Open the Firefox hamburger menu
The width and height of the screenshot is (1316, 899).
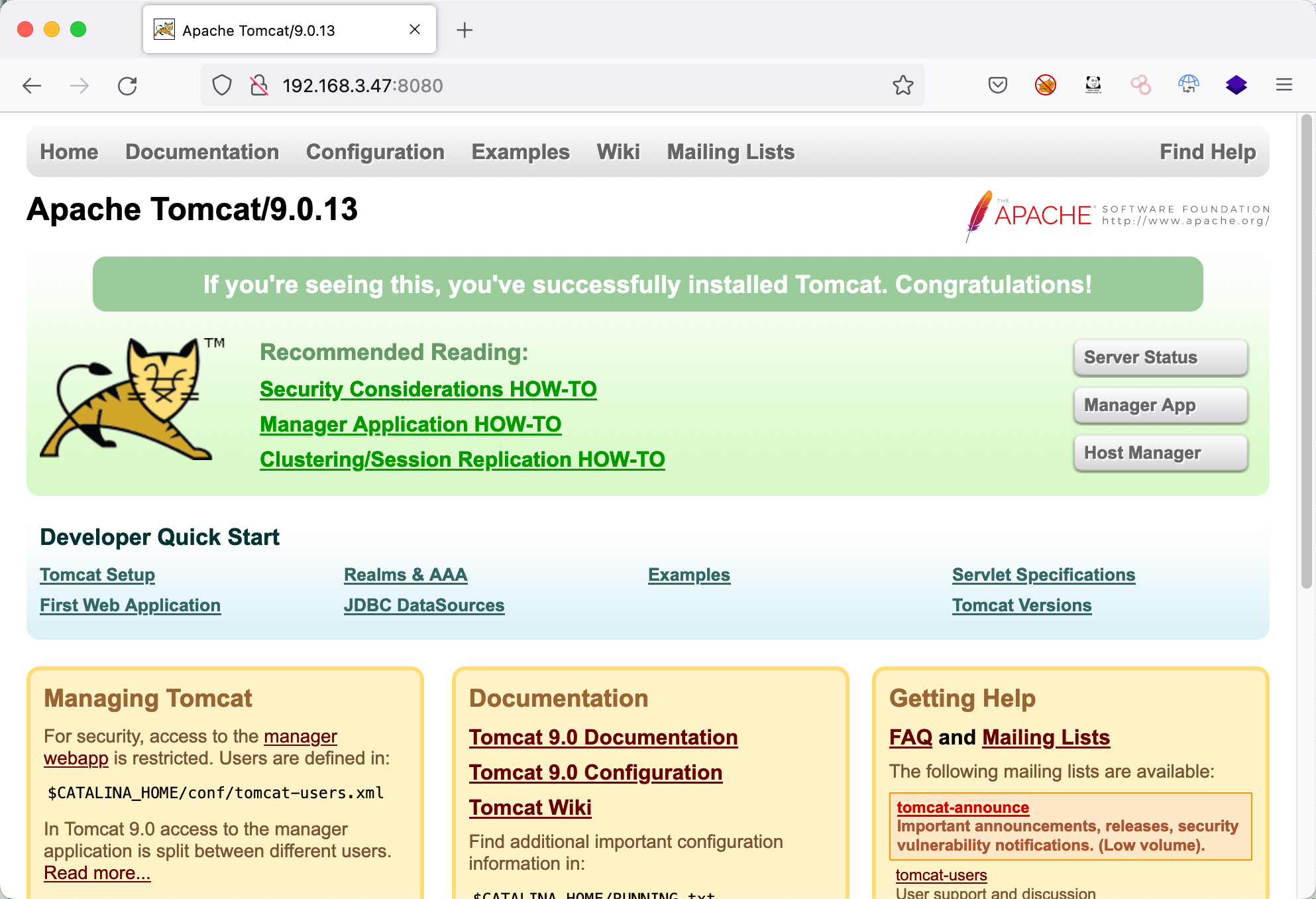[1284, 86]
